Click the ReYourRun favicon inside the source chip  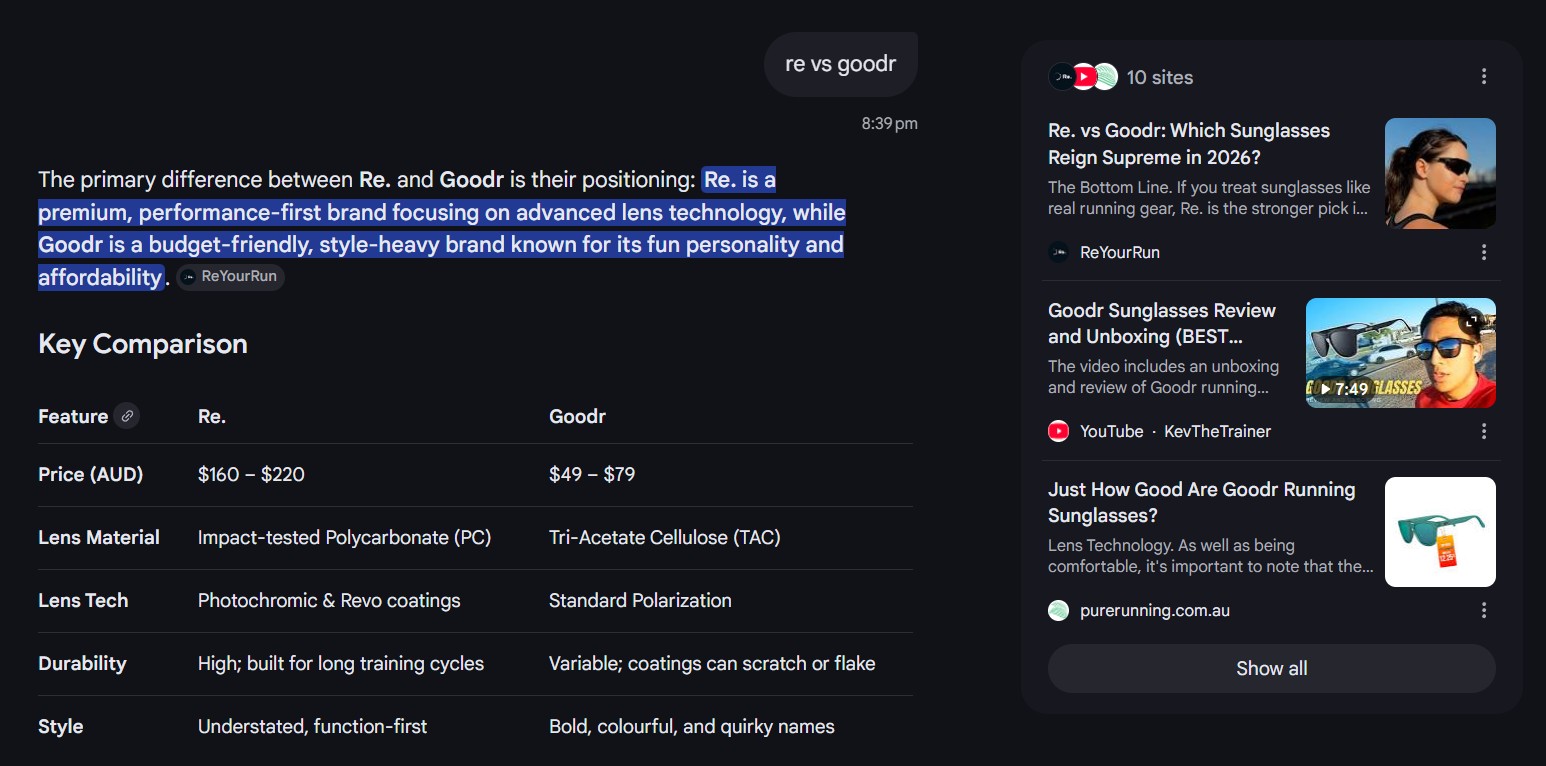click(187, 276)
